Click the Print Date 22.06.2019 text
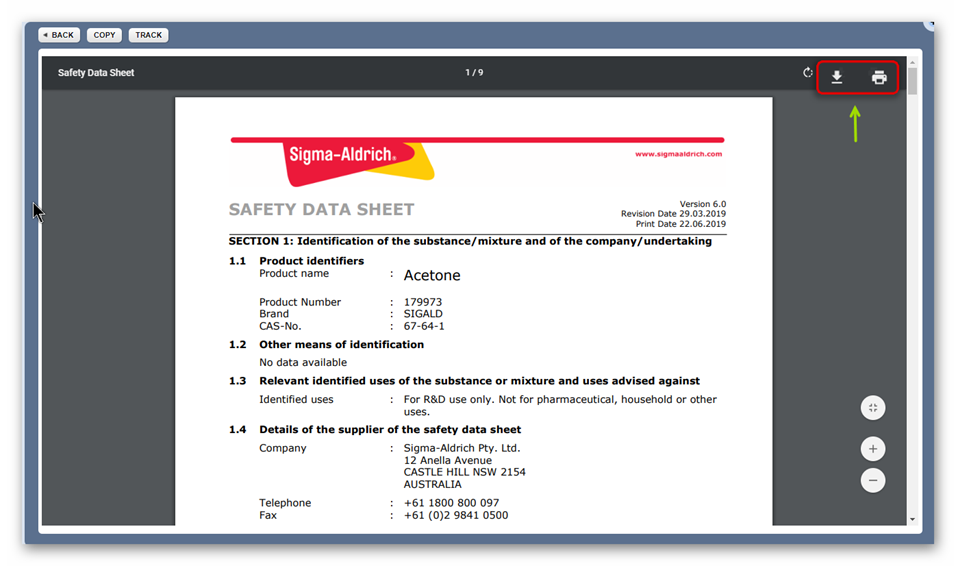This screenshot has width=956, height=566. [x=680, y=224]
